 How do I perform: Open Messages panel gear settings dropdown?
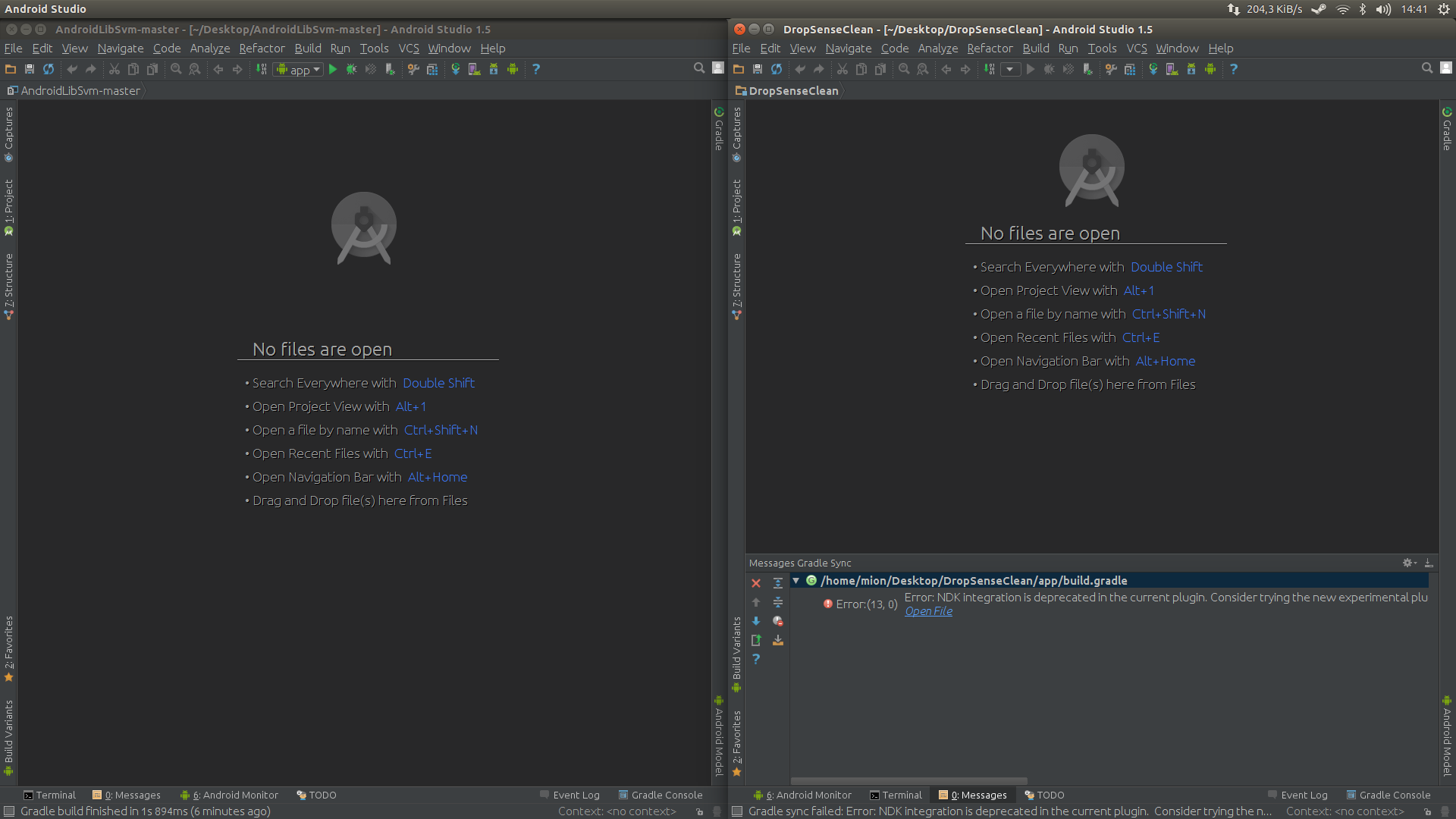1409,563
